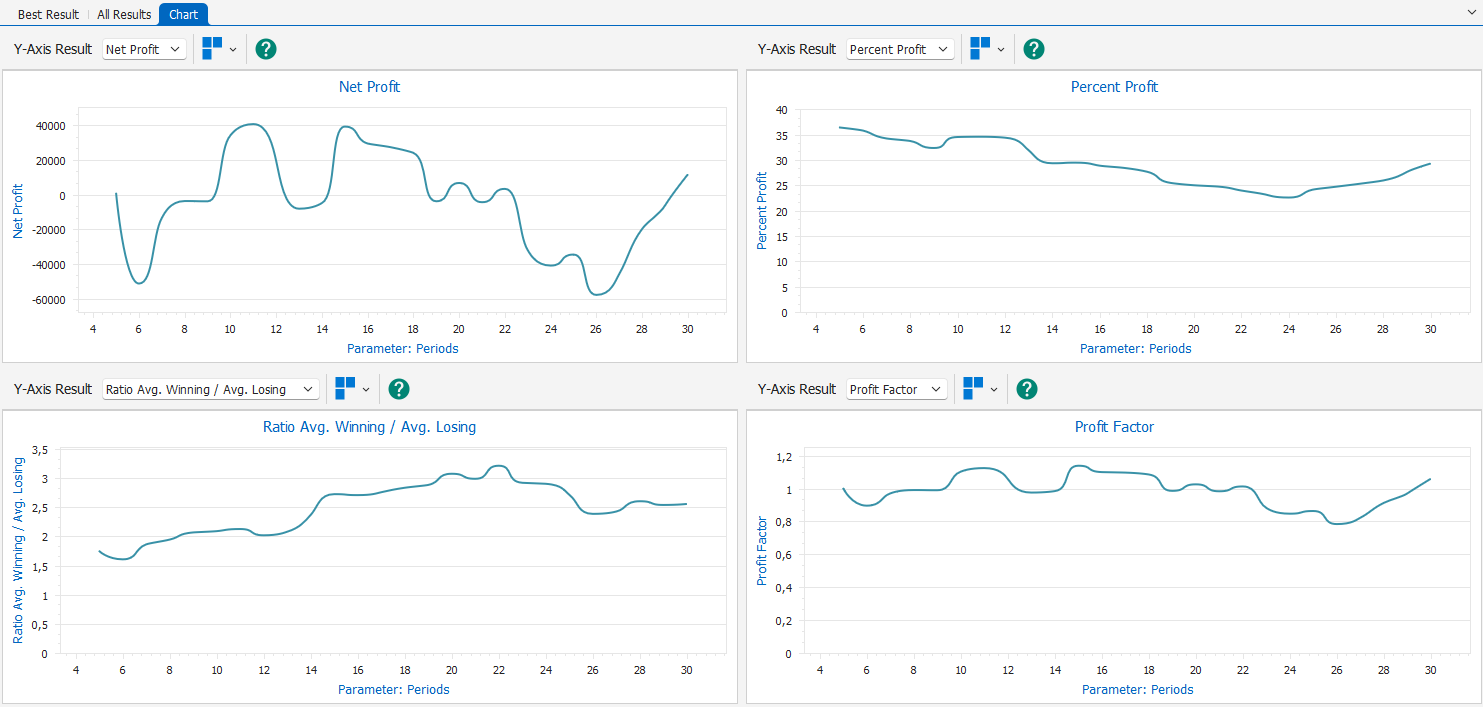Viewport: 1483px width, 707px height.
Task: Expand layout arrow next to Ratio Avg. layout icon
Action: 366,390
